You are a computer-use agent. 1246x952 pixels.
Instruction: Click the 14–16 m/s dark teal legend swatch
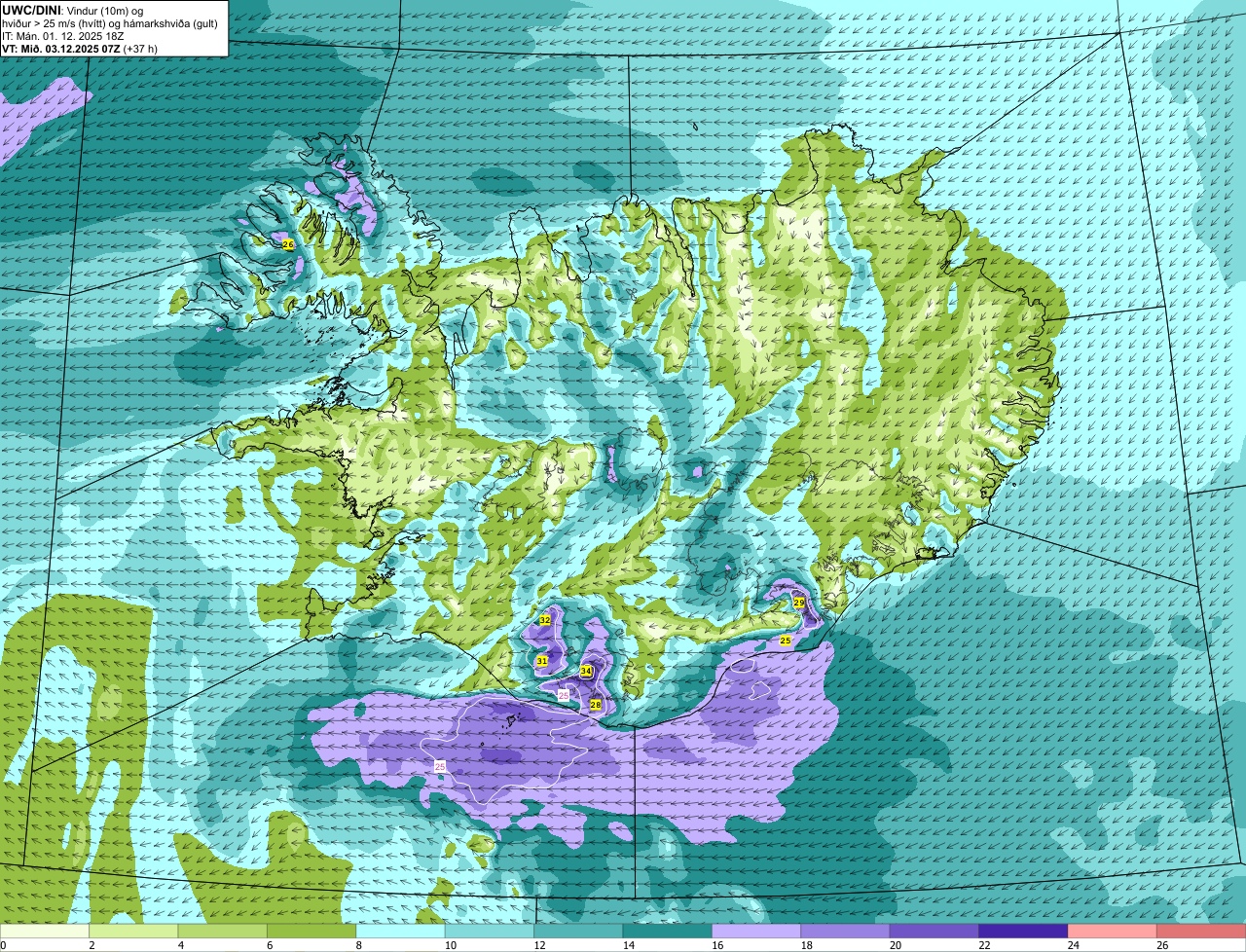pos(668,932)
